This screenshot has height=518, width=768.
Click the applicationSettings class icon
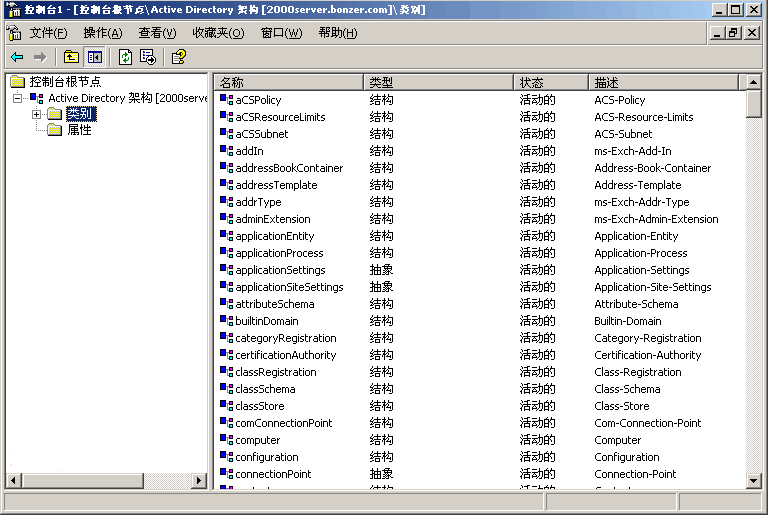tap(226, 270)
